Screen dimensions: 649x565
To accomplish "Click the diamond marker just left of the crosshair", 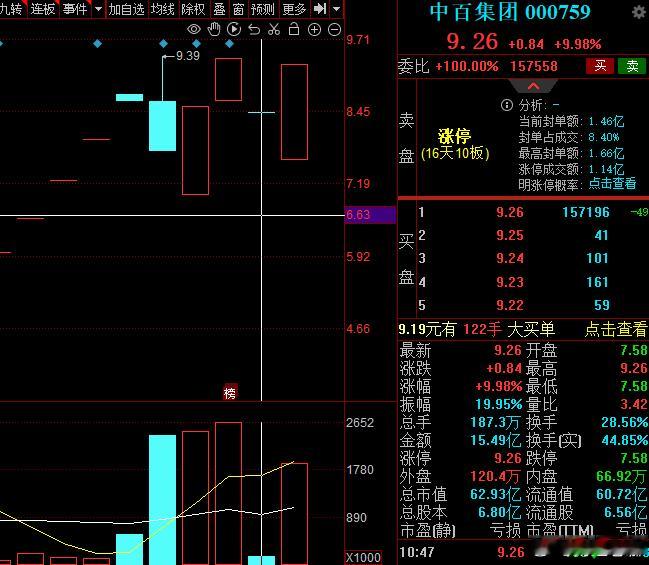I will pyautogui.click(x=230, y=43).
